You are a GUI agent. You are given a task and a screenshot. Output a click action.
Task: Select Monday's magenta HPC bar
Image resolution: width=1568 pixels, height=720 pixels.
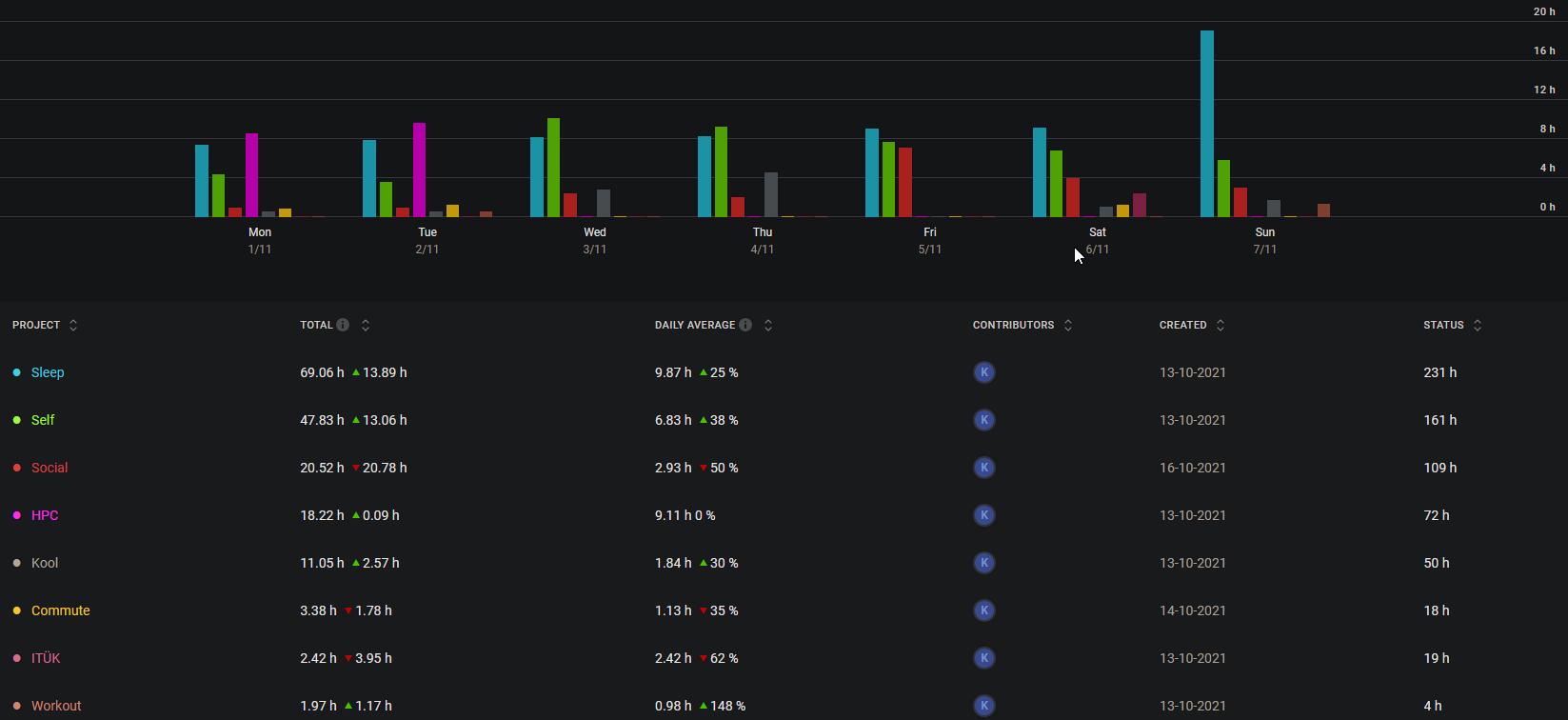click(x=252, y=175)
